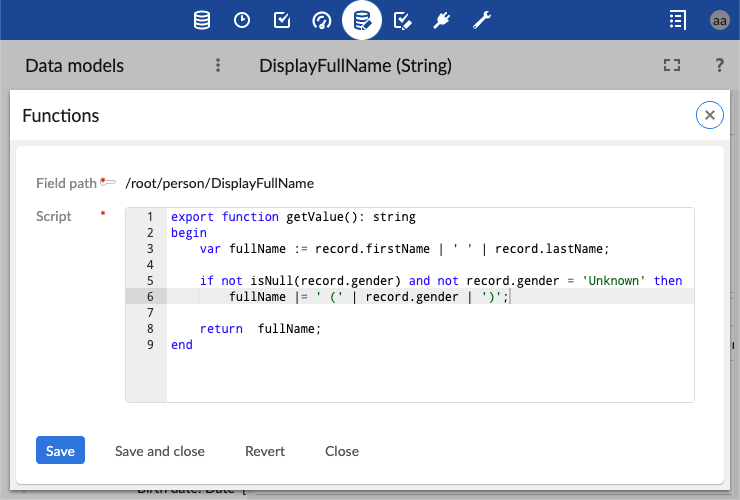Click the Revert button
The width and height of the screenshot is (740, 500).
265,451
